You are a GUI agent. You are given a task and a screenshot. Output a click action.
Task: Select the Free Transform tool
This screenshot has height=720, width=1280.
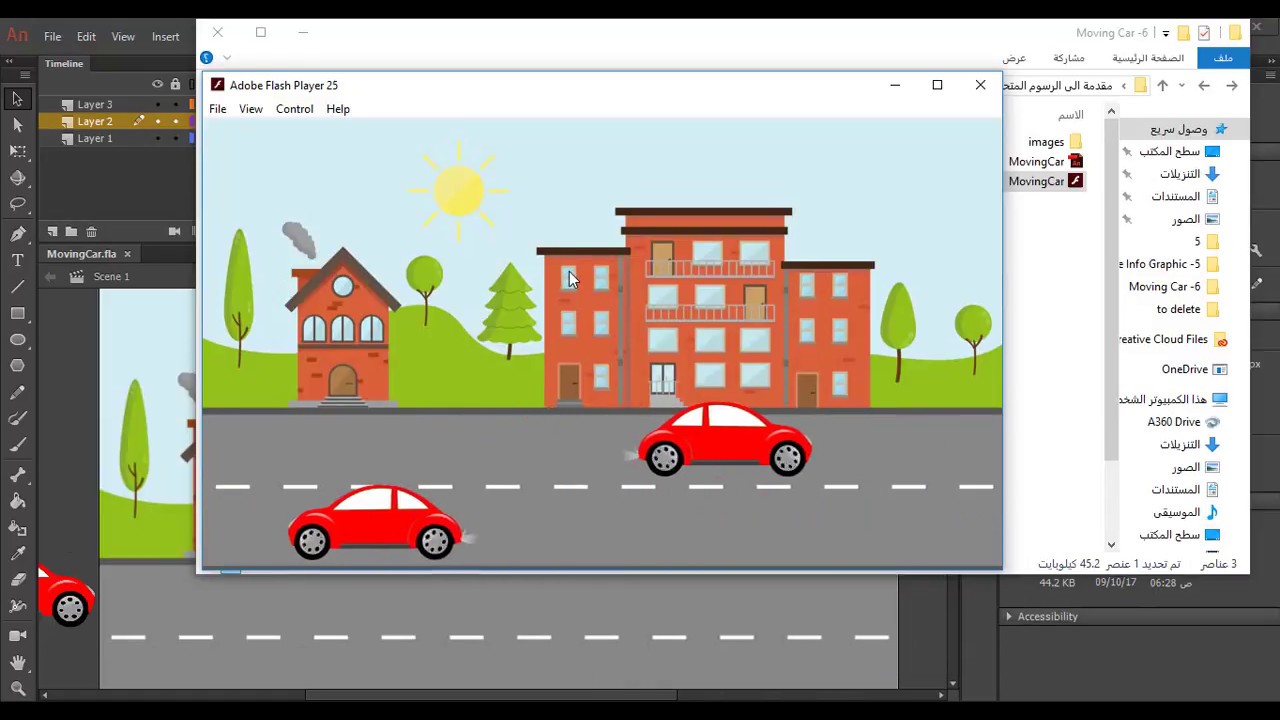pyautogui.click(x=17, y=151)
